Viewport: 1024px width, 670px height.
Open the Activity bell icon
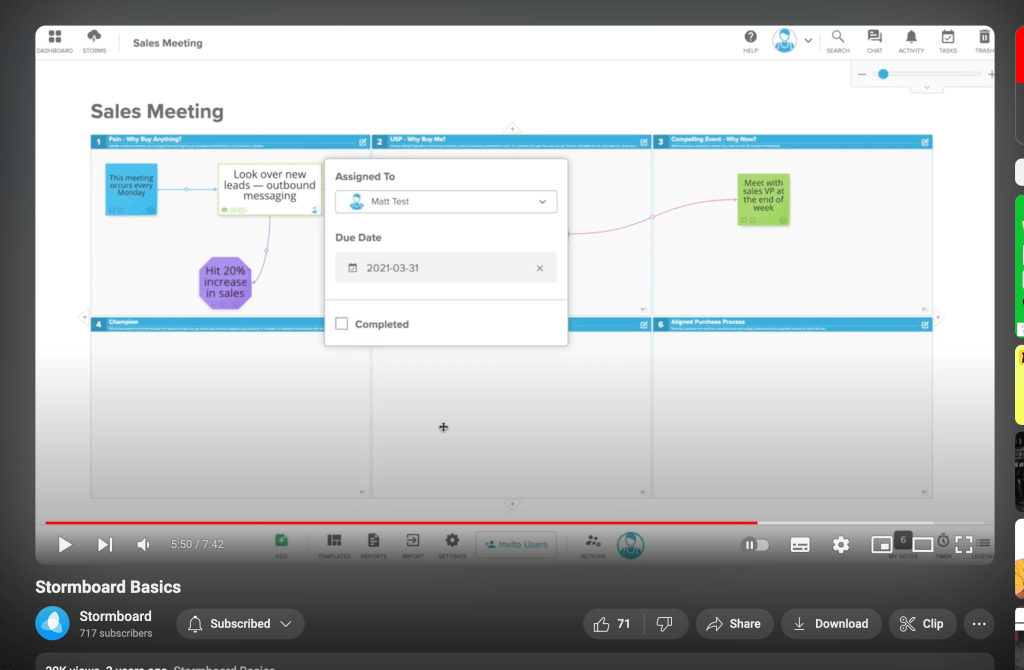[x=911, y=41]
